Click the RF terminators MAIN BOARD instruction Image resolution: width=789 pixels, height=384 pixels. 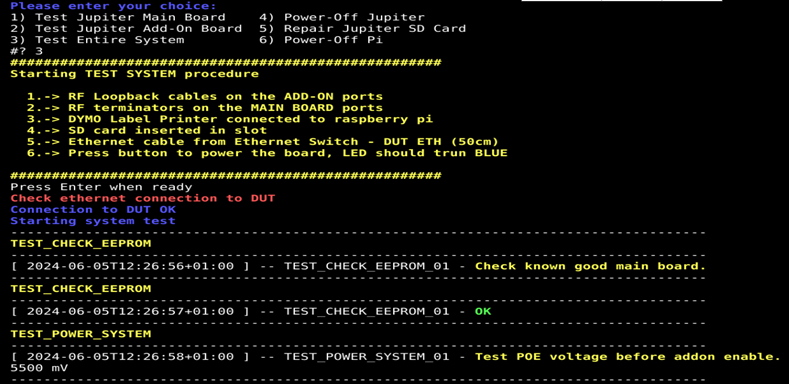pos(205,108)
